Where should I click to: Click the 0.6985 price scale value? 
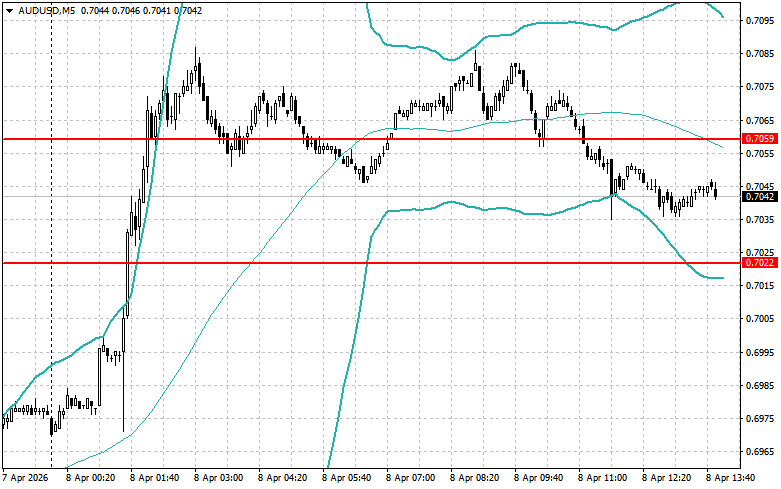click(760, 385)
